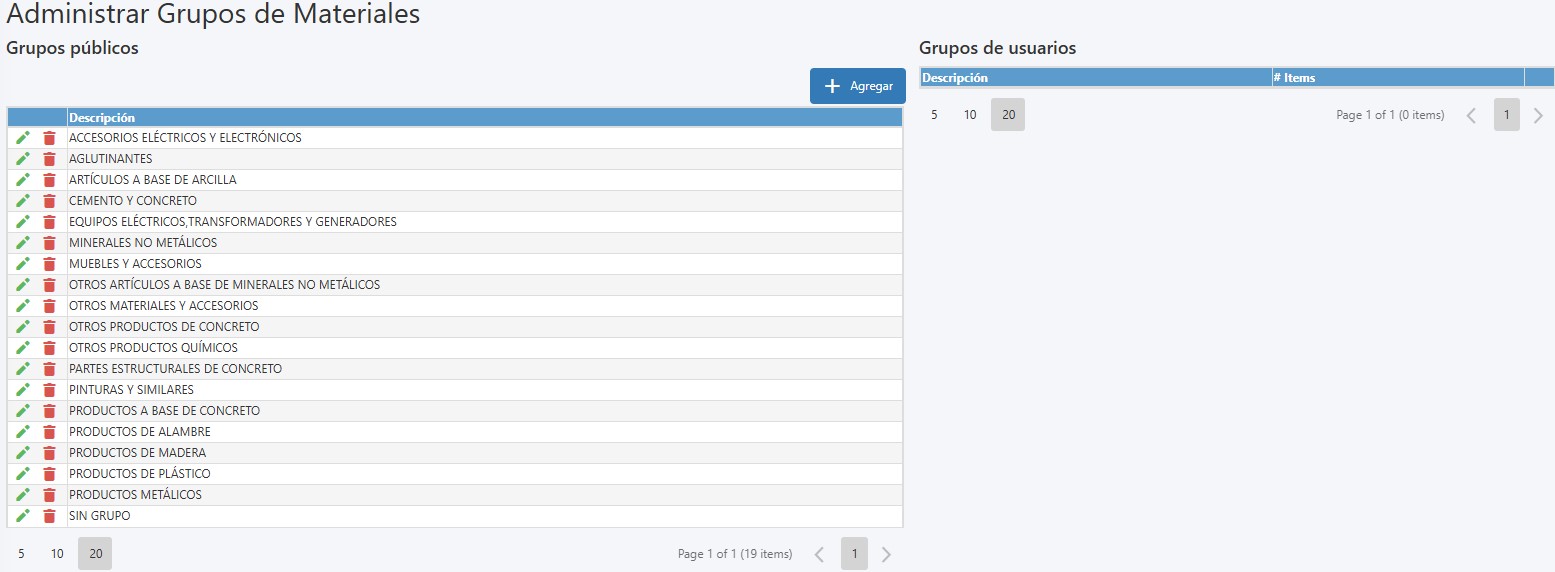Viewport: 1555px width, 572px height.
Task: Delete the PRODUCTOS METÁLICOS group
Action: (49, 495)
